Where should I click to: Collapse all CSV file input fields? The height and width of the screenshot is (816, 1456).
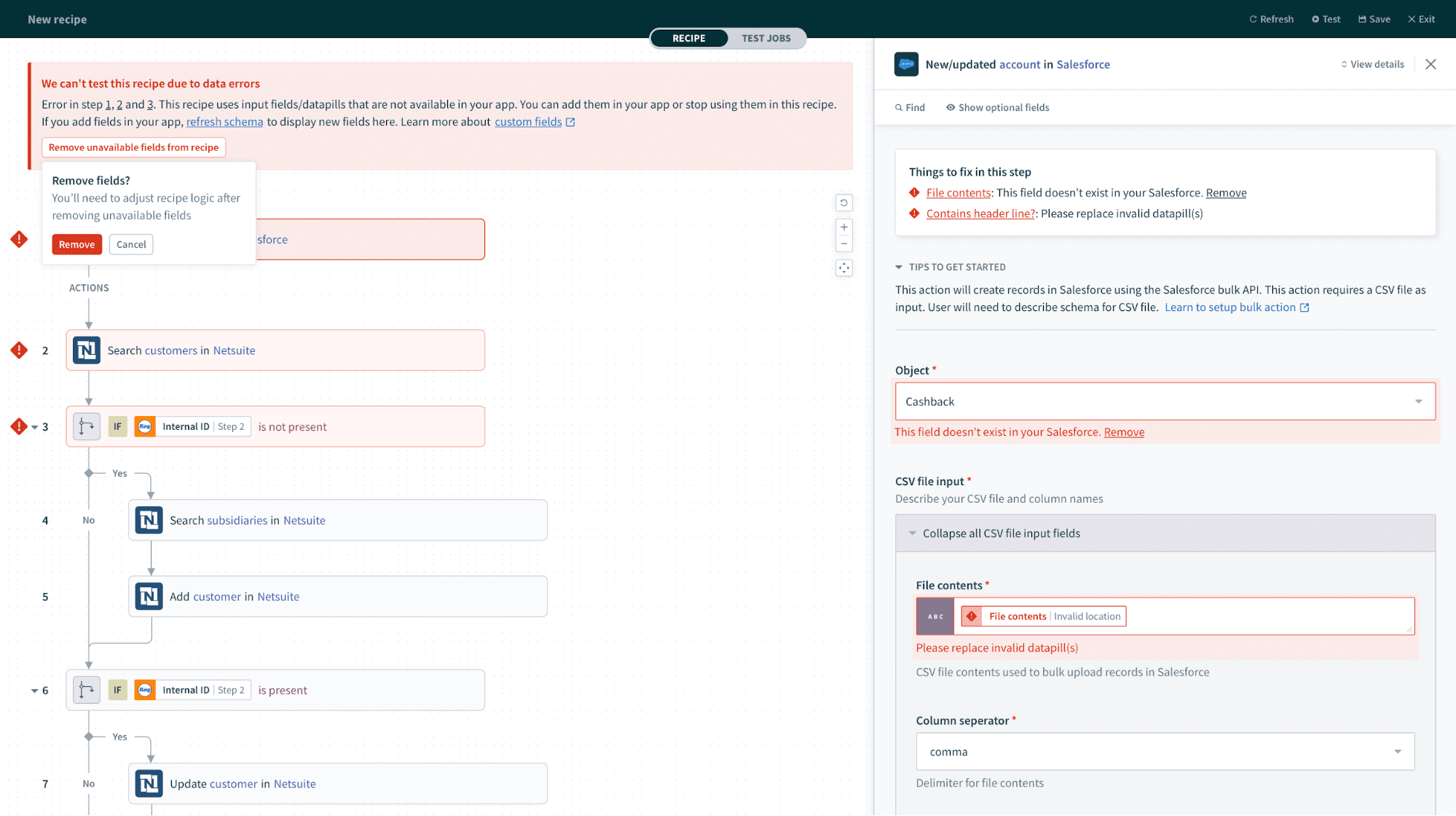coord(1001,533)
